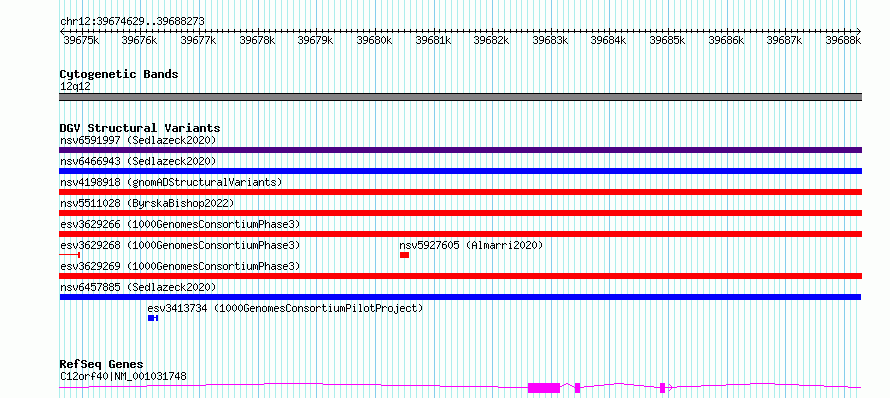Click the 39681k ruler tick label

tap(433, 40)
